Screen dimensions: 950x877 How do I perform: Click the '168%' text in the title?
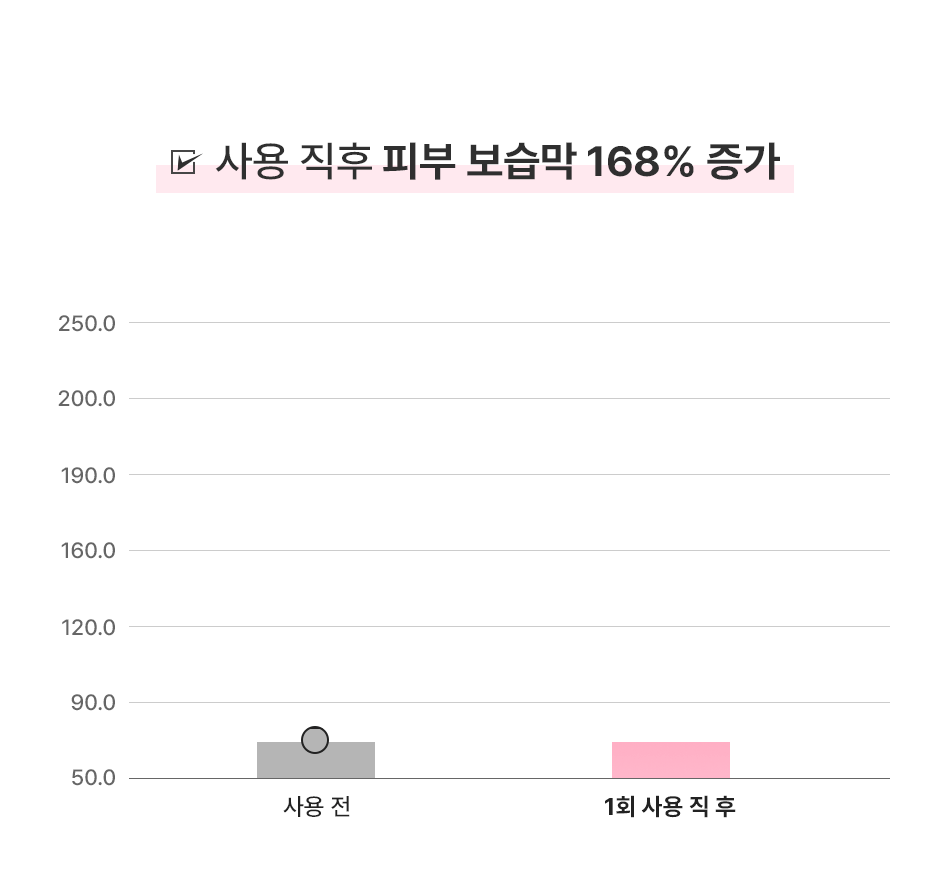pyautogui.click(x=639, y=162)
